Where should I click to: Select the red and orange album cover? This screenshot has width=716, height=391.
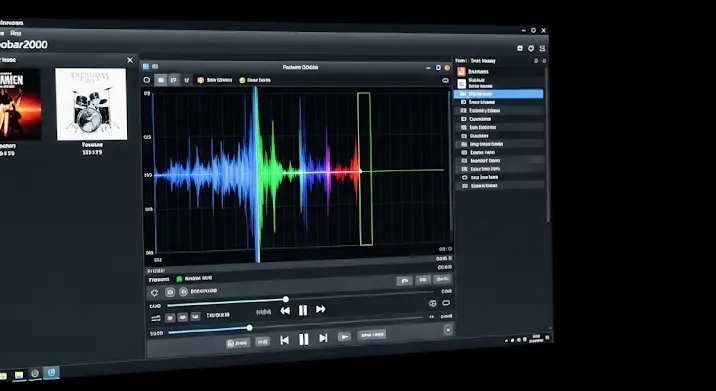pos(20,104)
